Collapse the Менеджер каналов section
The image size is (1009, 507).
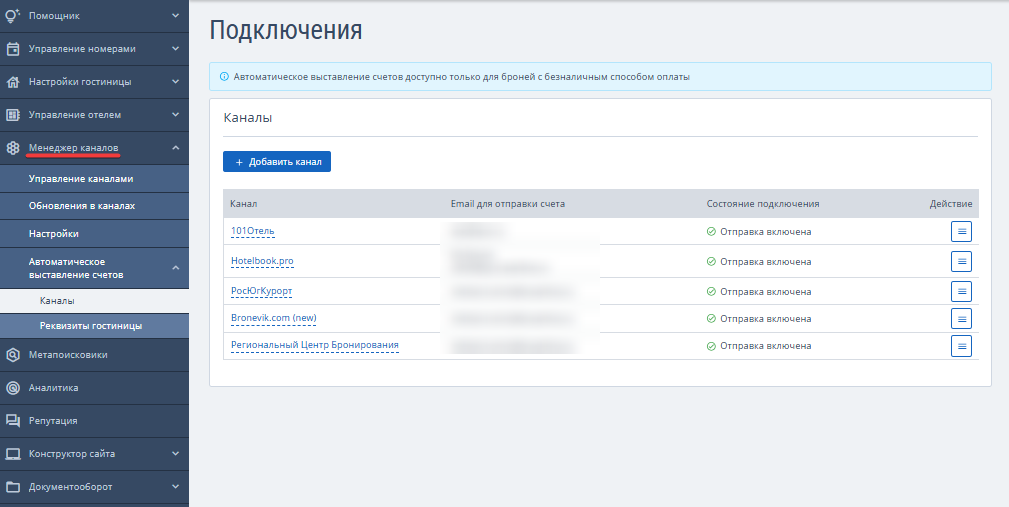pos(176,148)
